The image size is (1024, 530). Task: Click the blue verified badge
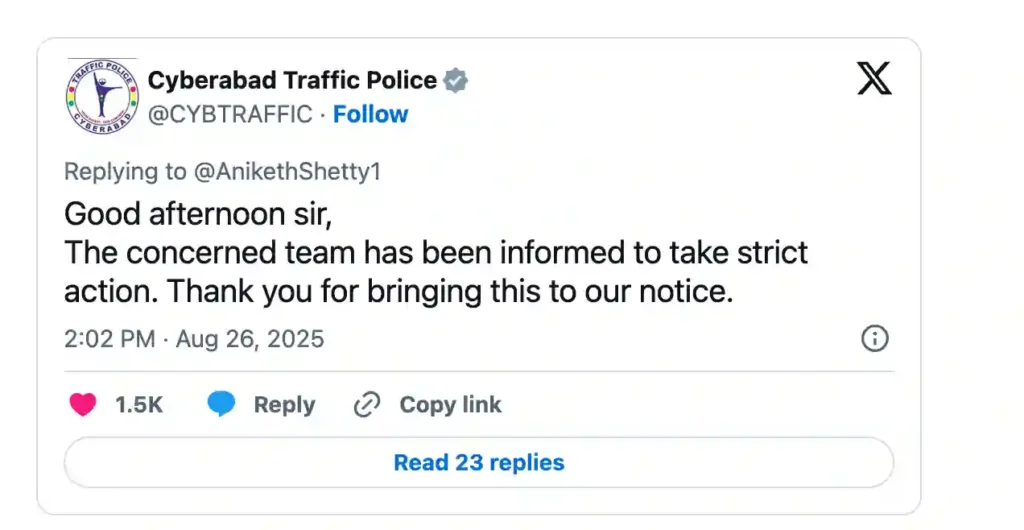[456, 80]
